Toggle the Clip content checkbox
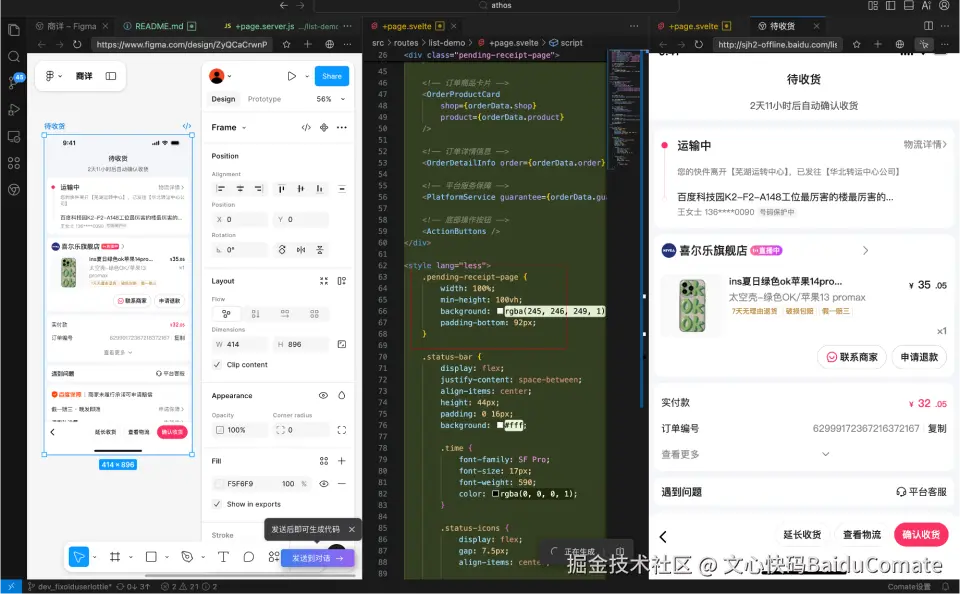Image resolution: width=960 pixels, height=594 pixels. pyautogui.click(x=218, y=365)
